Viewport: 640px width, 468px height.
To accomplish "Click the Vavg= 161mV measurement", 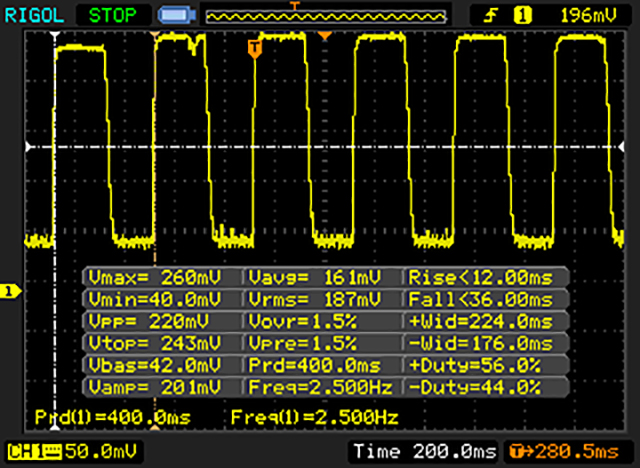I will pyautogui.click(x=315, y=278).
